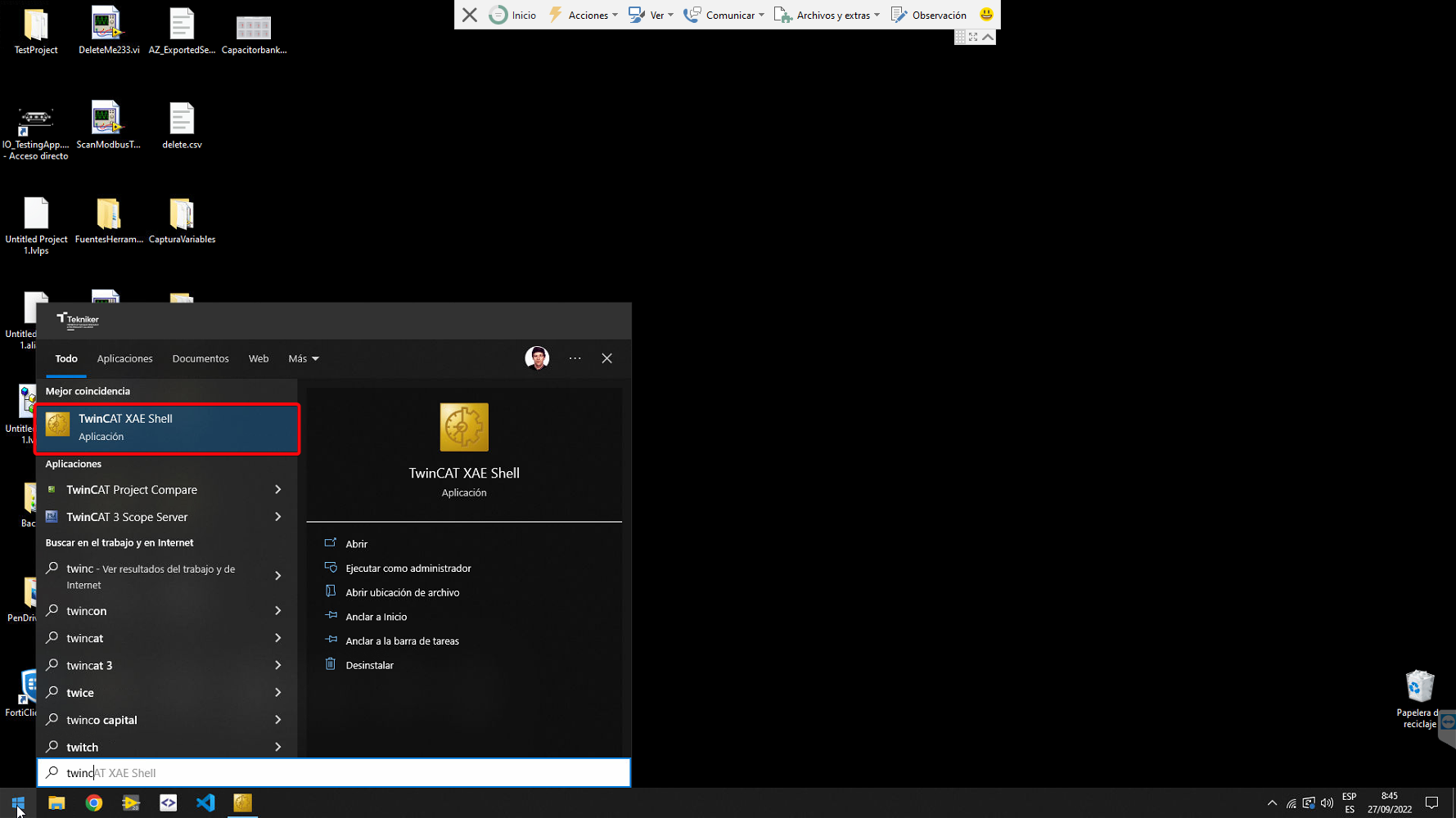Collapse the remote toolbar with up arrow
1456x818 pixels.
[988, 37]
